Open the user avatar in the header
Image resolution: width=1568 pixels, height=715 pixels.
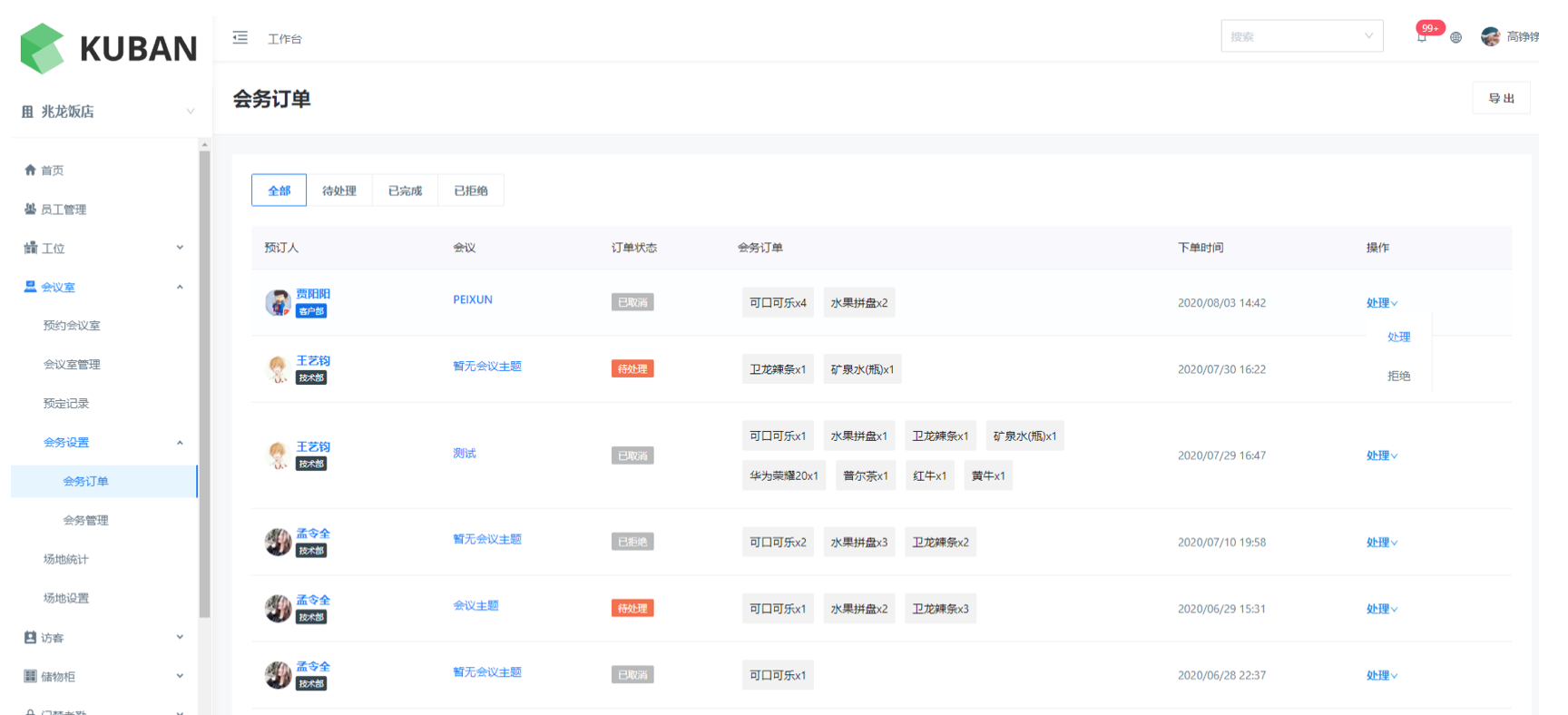pyautogui.click(x=1490, y=36)
